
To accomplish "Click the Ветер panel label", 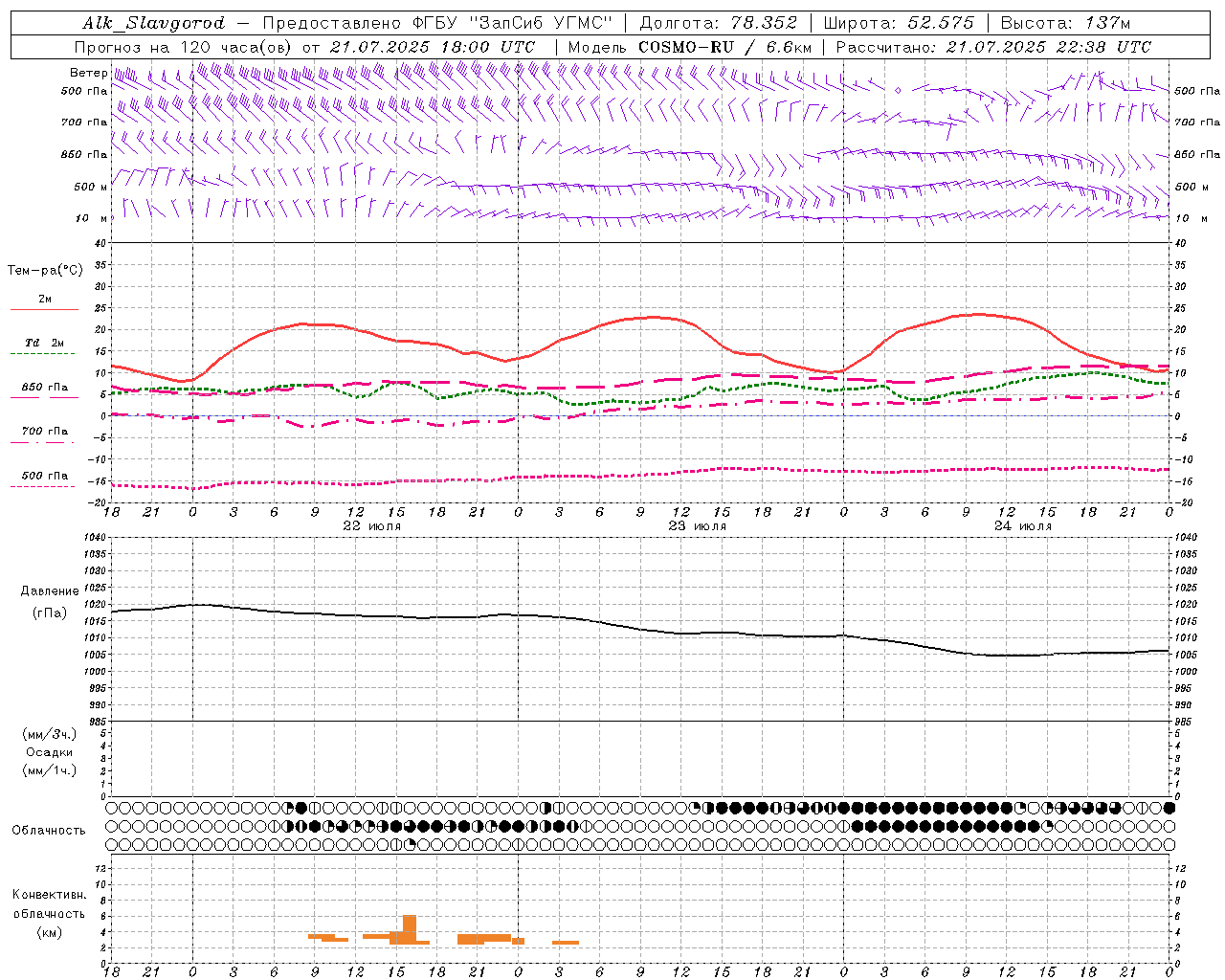I will pyautogui.click(x=88, y=73).
